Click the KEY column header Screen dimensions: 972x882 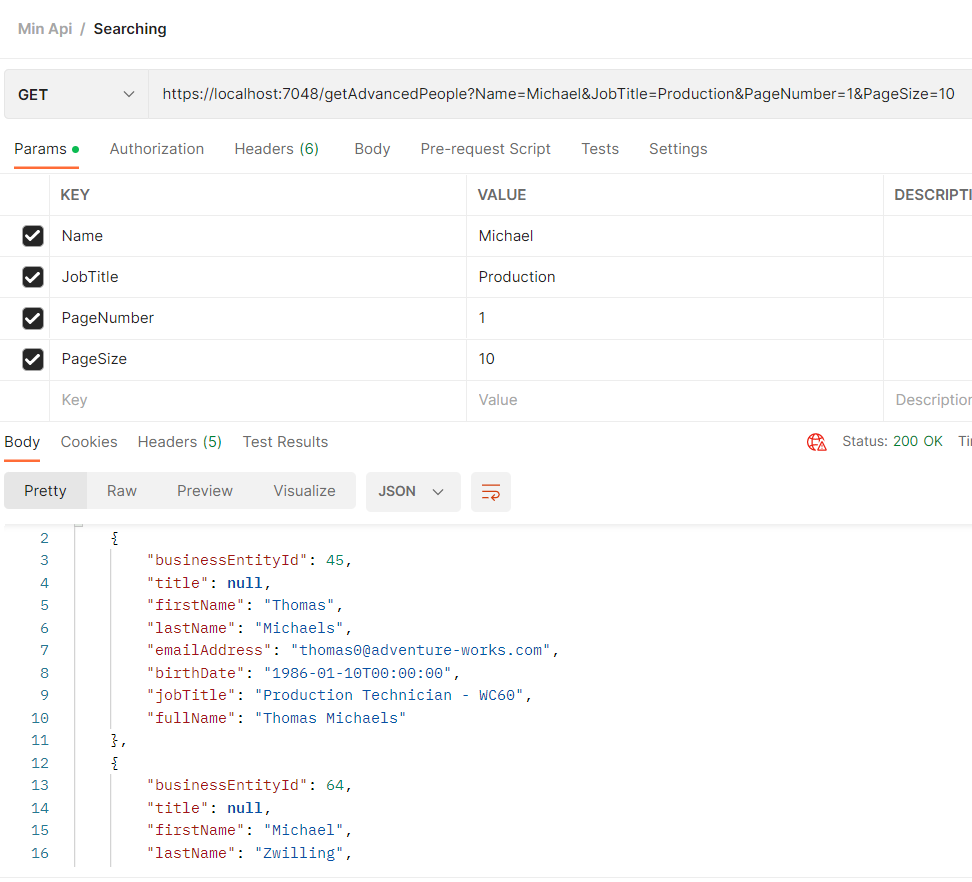coord(75,195)
